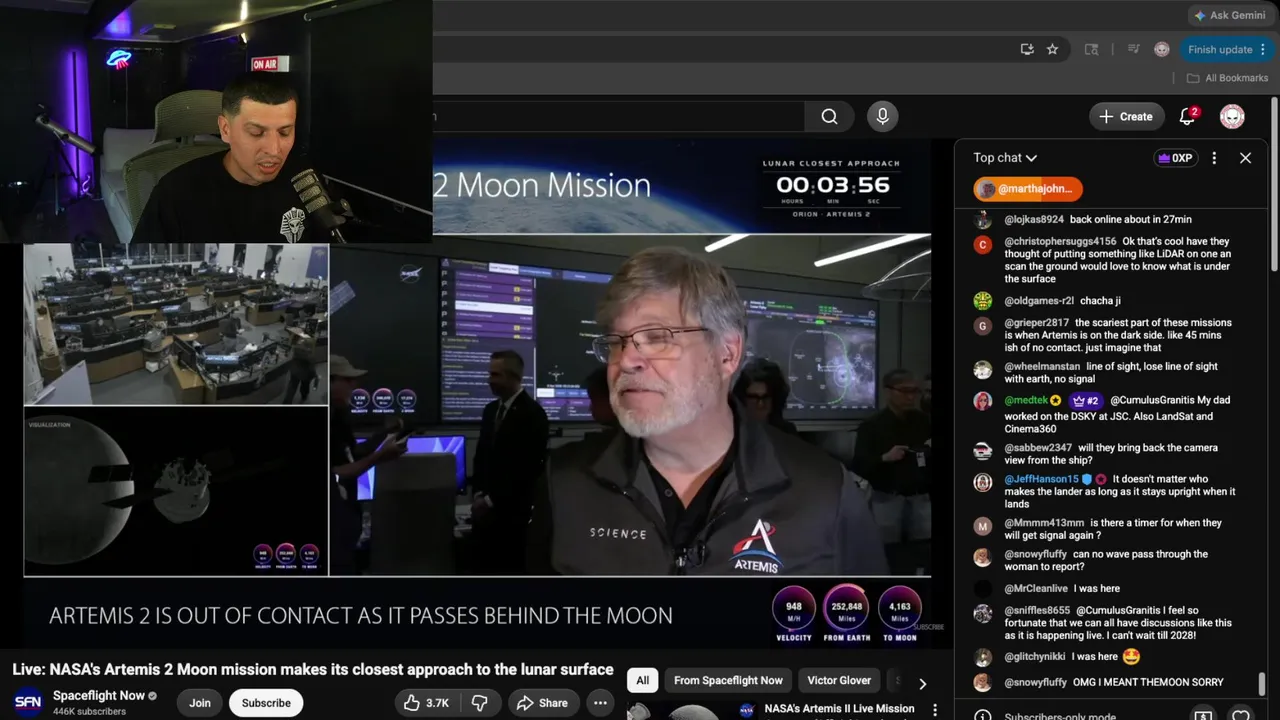
Task: Click the pinned @marthajohn super chat chip
Action: [x=1028, y=189]
